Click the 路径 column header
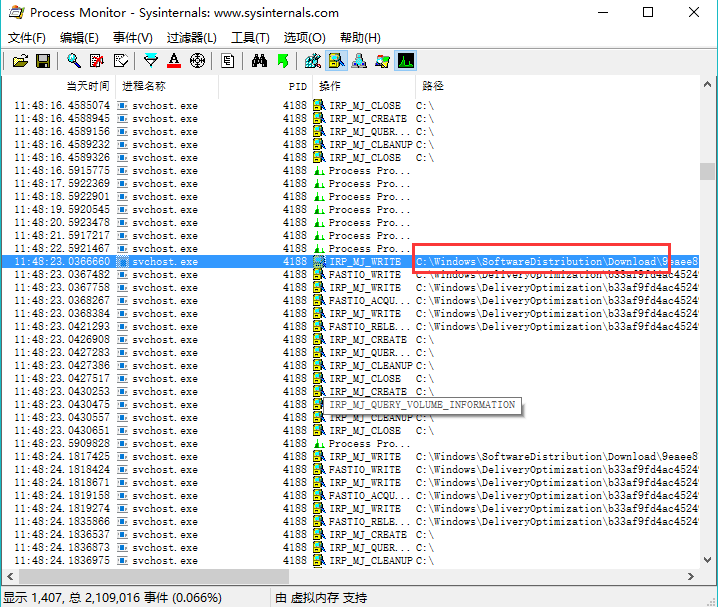 [557, 86]
